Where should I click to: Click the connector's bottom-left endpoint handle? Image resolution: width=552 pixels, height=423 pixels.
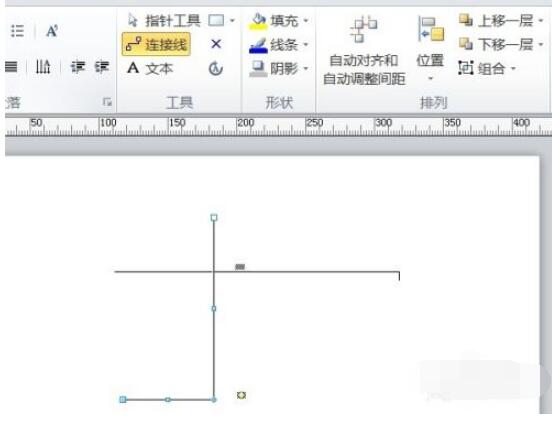click(x=123, y=399)
